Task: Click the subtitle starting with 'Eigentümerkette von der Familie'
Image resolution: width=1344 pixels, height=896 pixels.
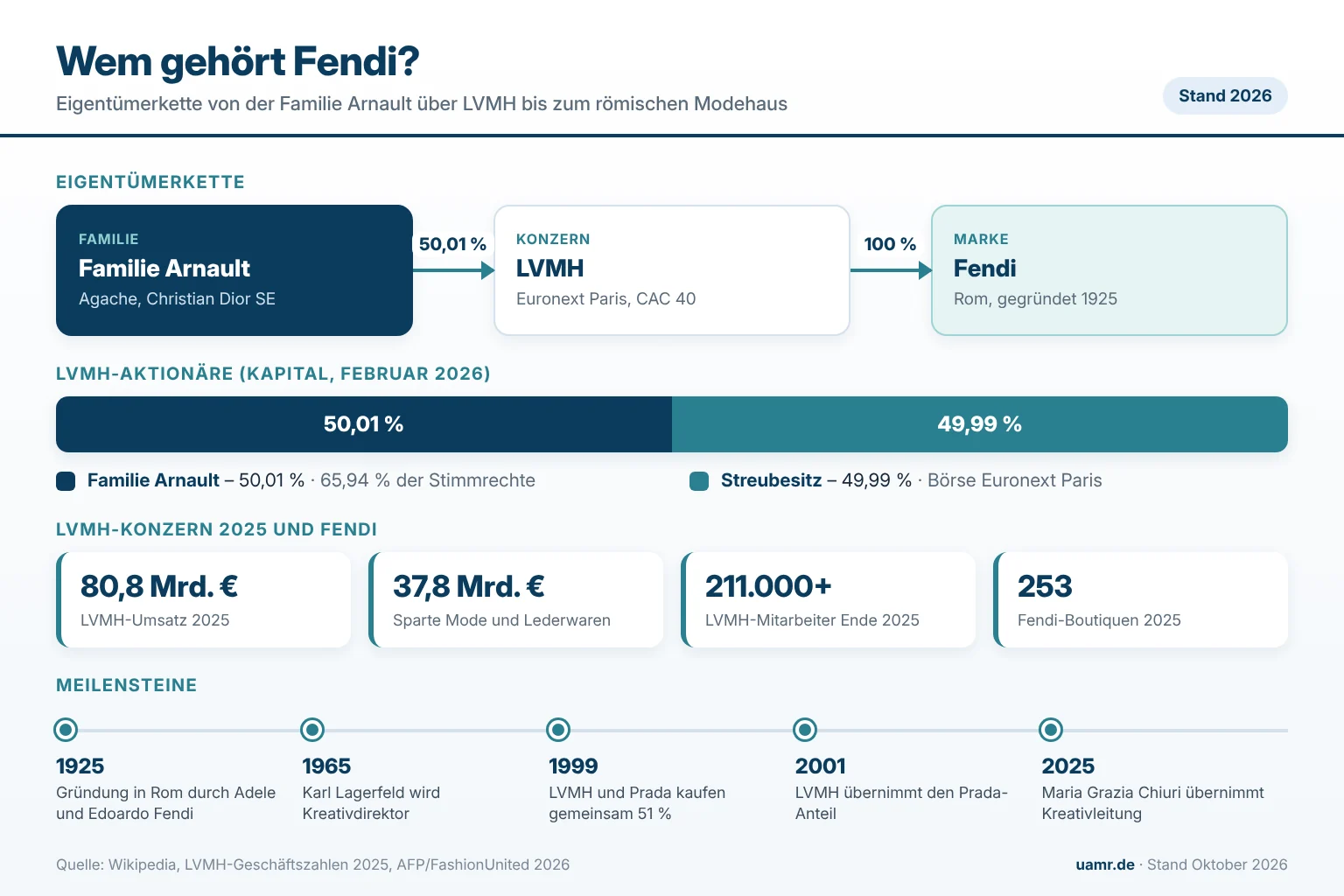Action: 422,104
